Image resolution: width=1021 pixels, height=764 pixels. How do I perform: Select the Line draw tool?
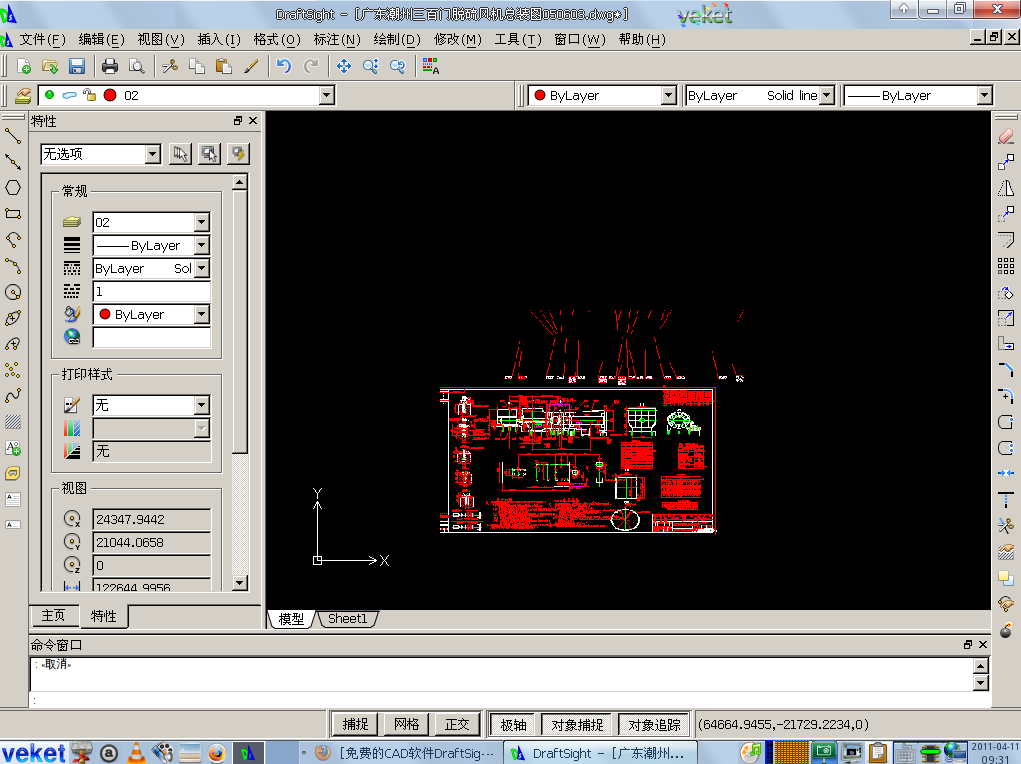13,135
